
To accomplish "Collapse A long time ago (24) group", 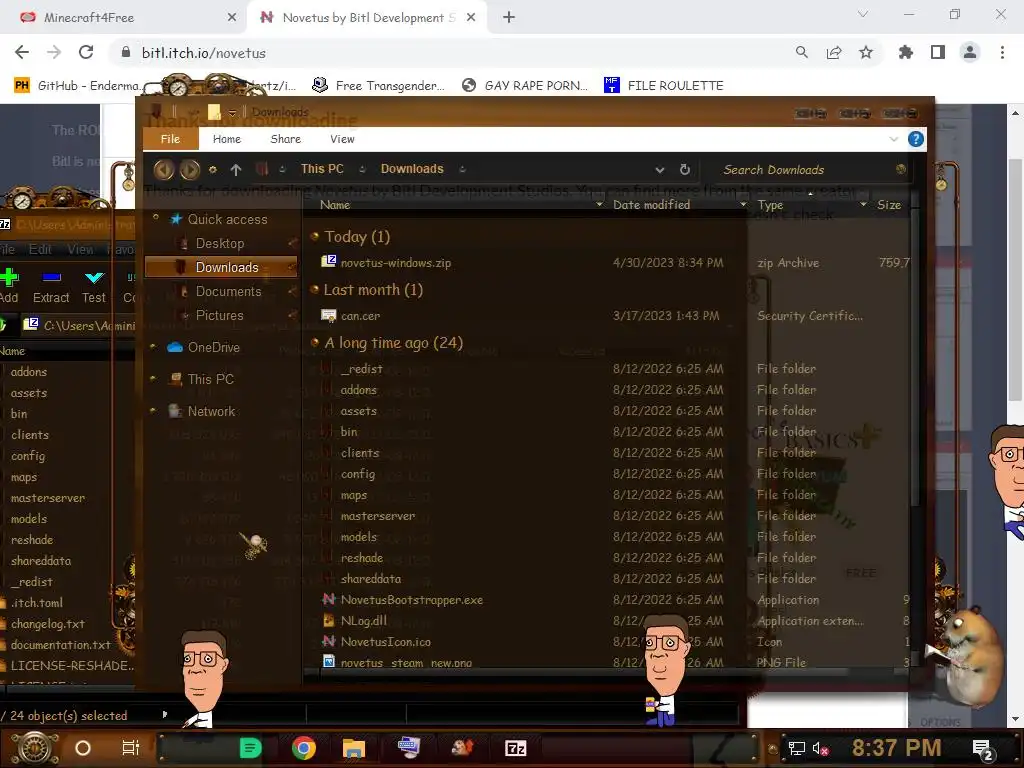I will pos(314,342).
